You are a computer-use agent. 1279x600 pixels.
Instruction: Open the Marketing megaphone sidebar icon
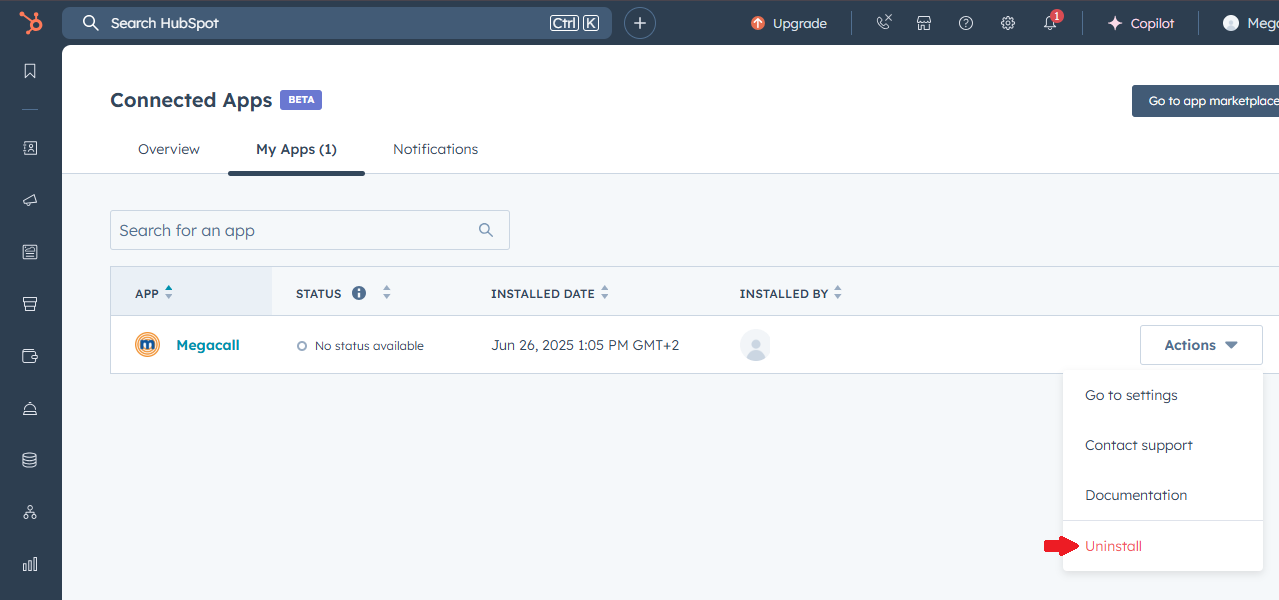click(30, 200)
